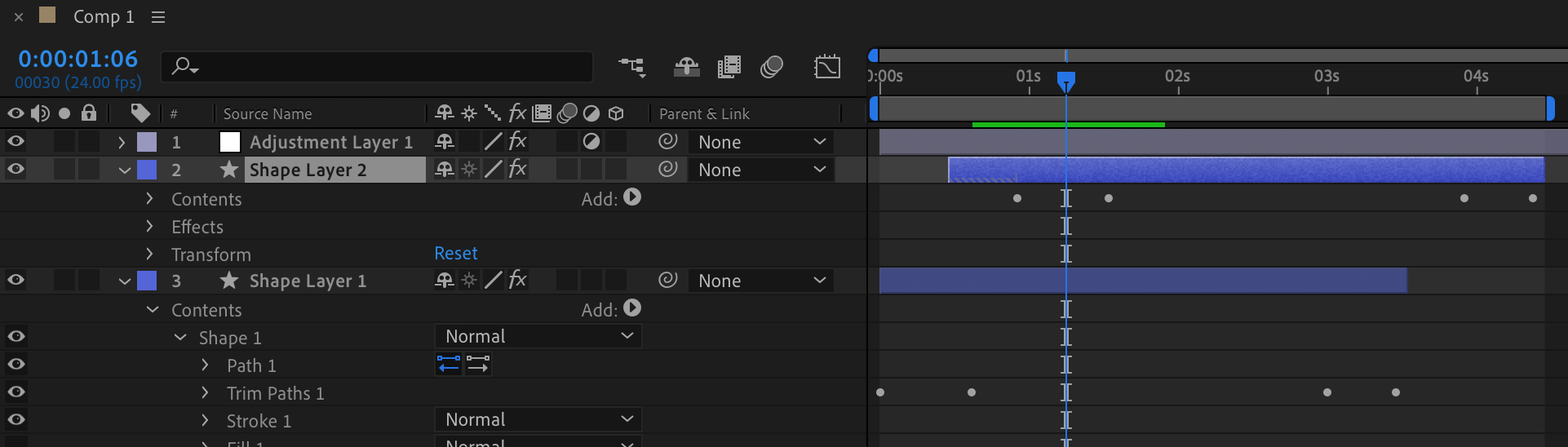Toggle visibility of Trim Paths 1

tap(16, 392)
